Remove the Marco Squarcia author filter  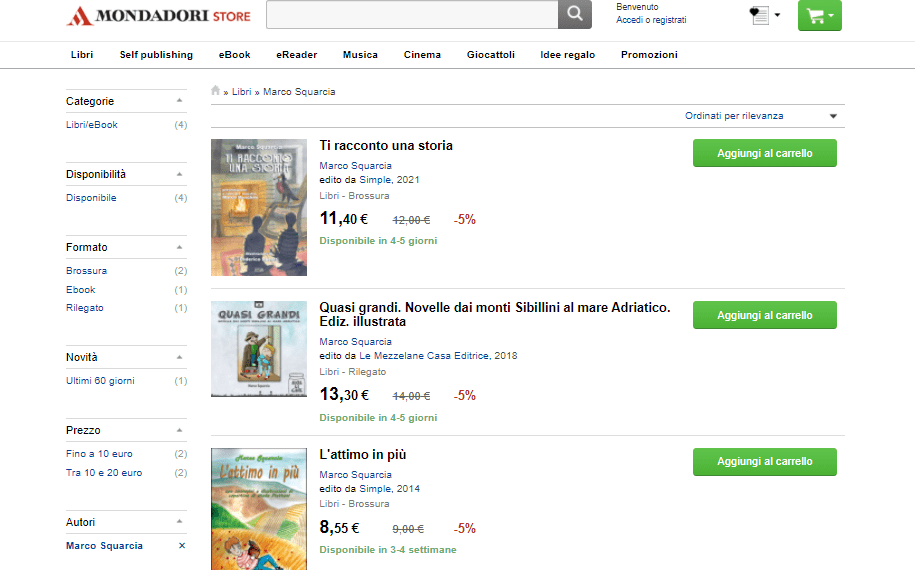pyautogui.click(x=181, y=545)
